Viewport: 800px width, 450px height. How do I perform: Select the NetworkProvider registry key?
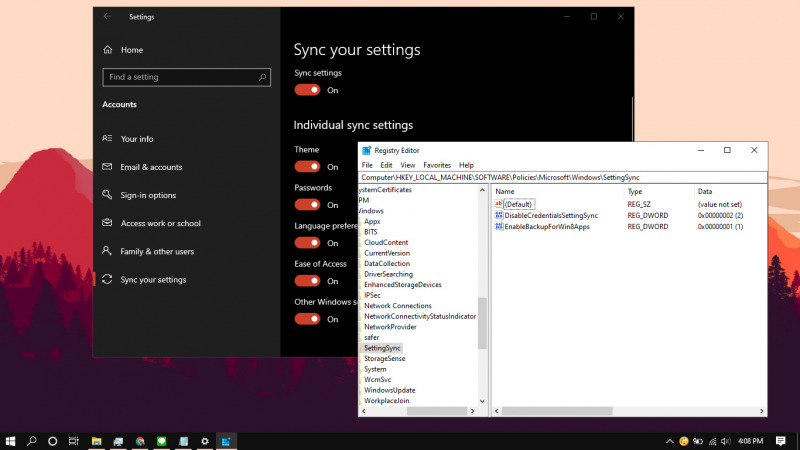click(x=390, y=327)
